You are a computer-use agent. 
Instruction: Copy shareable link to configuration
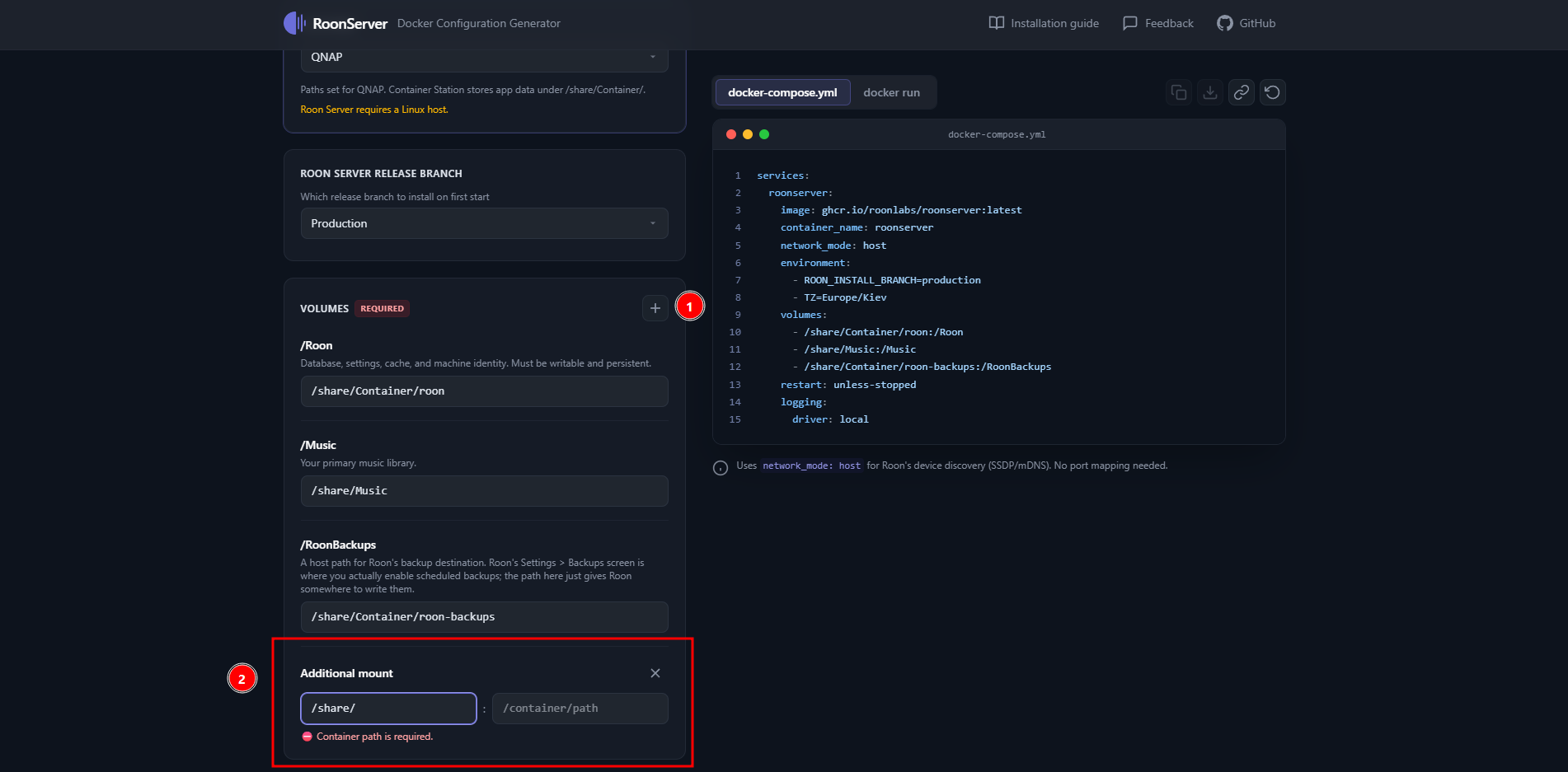pyautogui.click(x=1242, y=92)
